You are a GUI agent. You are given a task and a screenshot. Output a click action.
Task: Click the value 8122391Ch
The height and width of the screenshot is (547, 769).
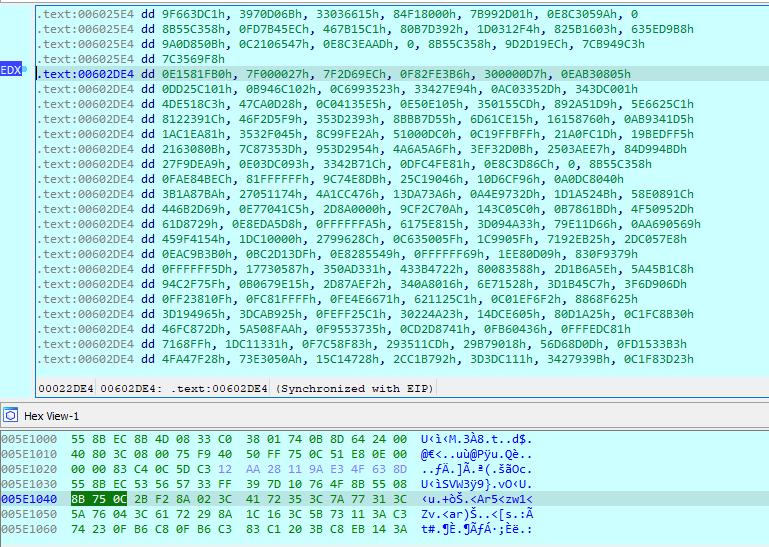click(x=193, y=119)
